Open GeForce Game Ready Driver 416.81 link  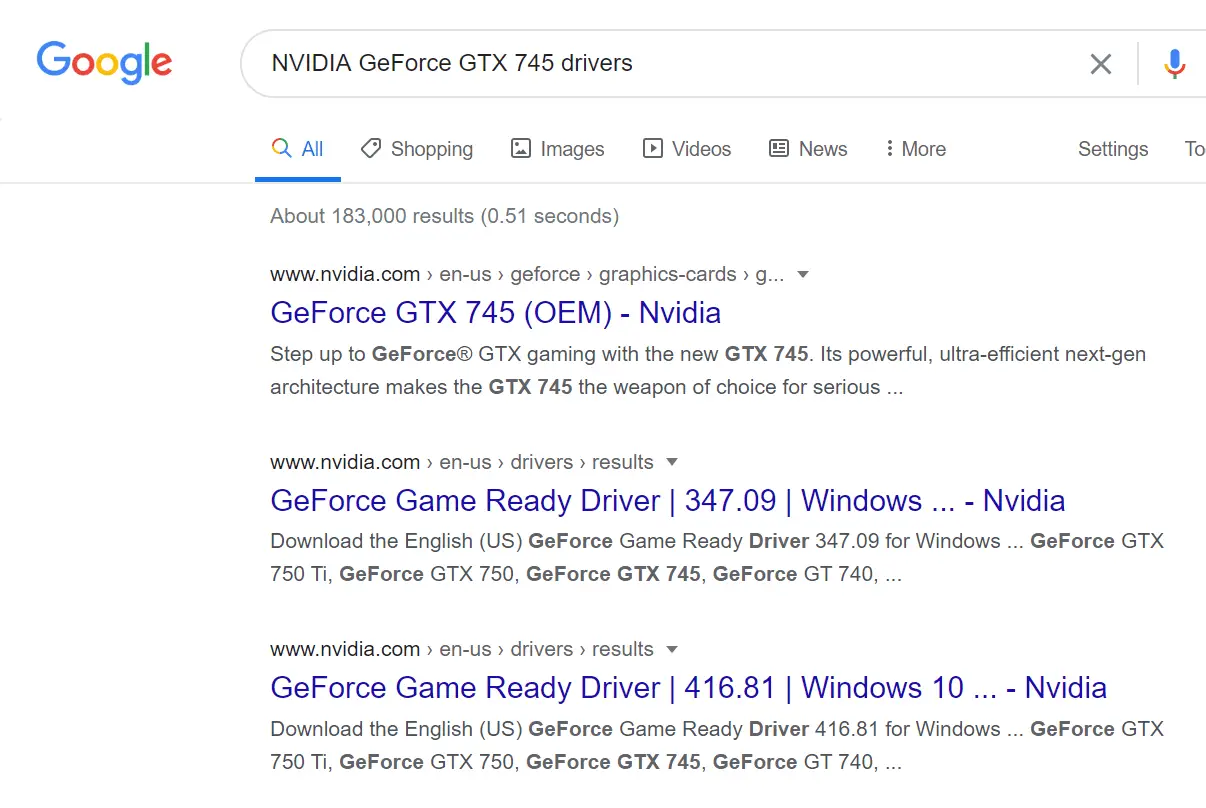click(688, 688)
